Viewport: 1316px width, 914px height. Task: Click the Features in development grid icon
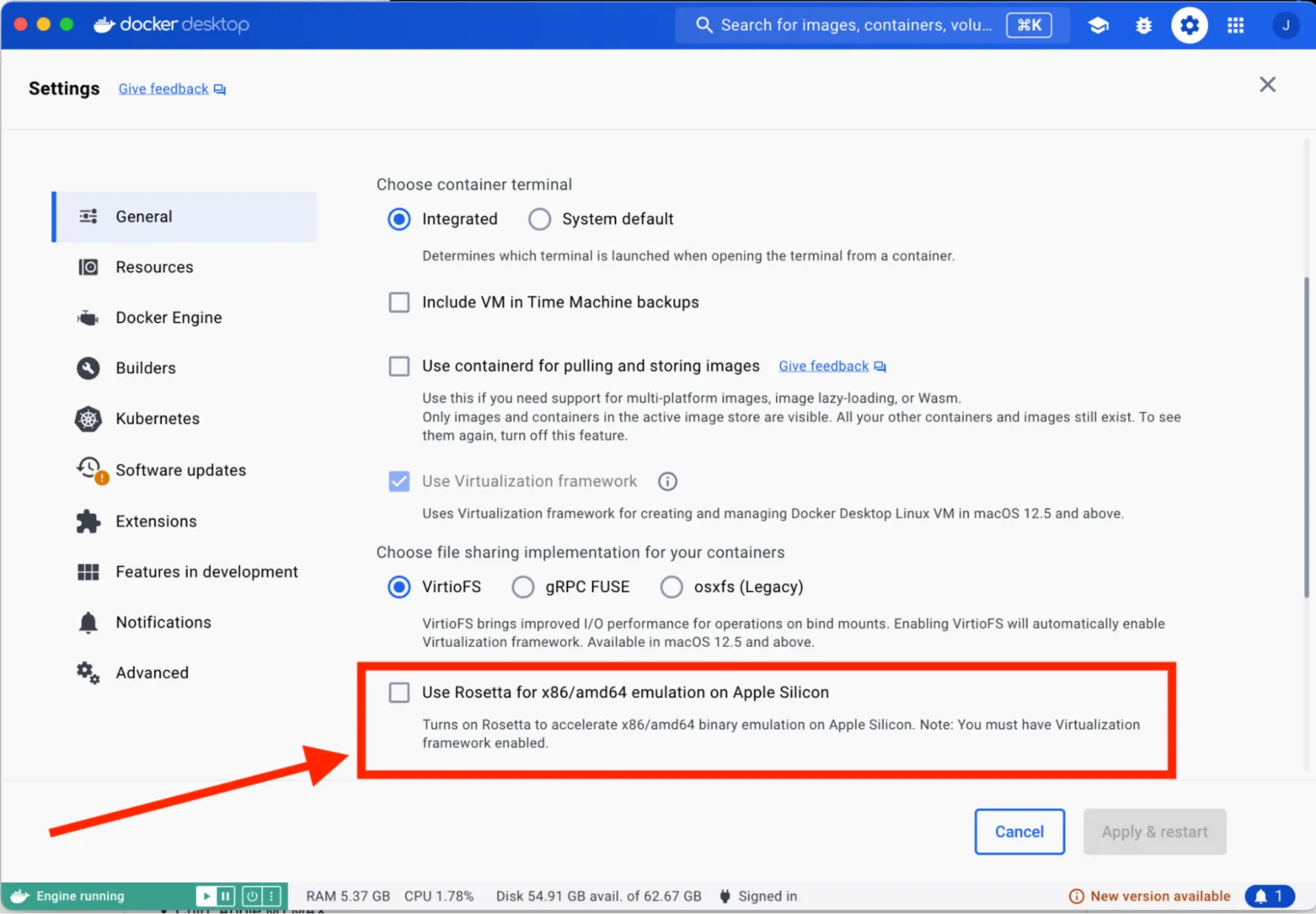coord(88,572)
